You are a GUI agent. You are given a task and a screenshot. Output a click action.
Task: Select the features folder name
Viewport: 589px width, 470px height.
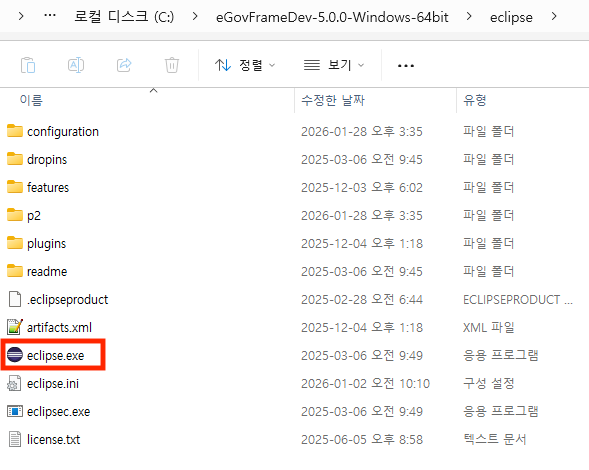tap(48, 187)
